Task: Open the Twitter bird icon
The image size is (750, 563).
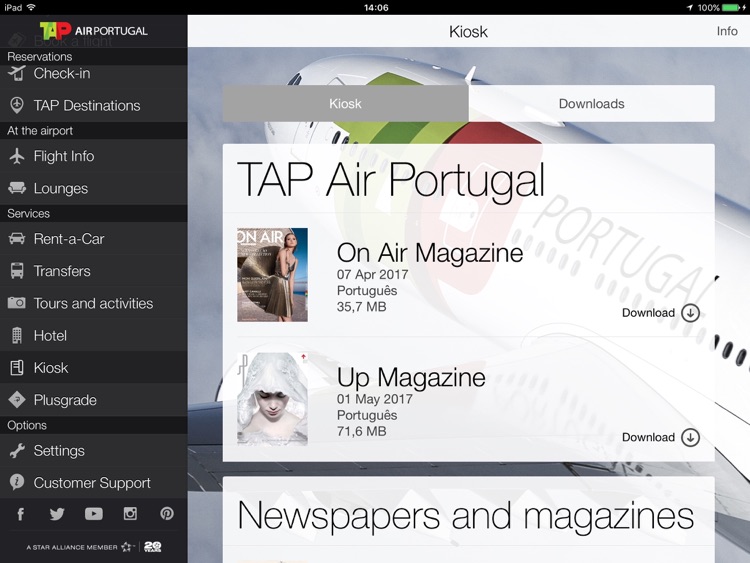Action: coord(57,514)
